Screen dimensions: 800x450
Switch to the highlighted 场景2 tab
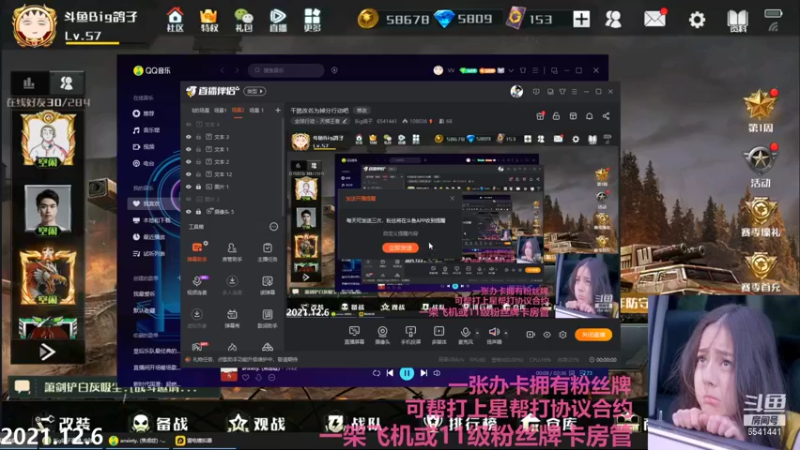point(238,110)
